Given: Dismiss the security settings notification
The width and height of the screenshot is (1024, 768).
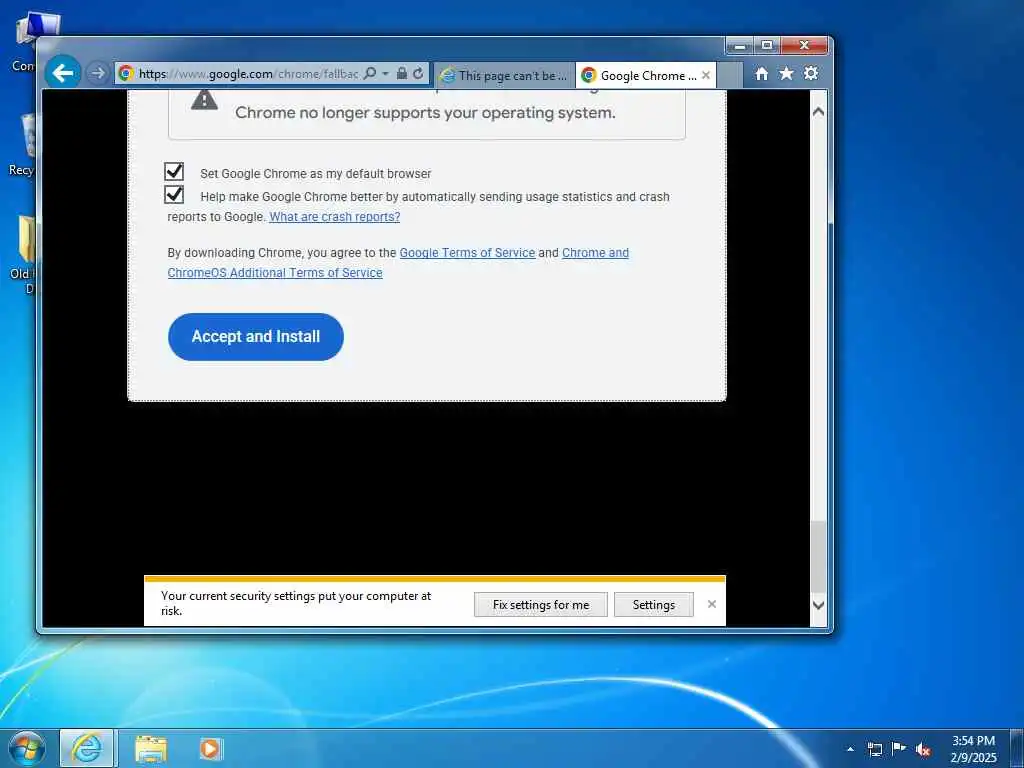Looking at the screenshot, I should point(712,604).
